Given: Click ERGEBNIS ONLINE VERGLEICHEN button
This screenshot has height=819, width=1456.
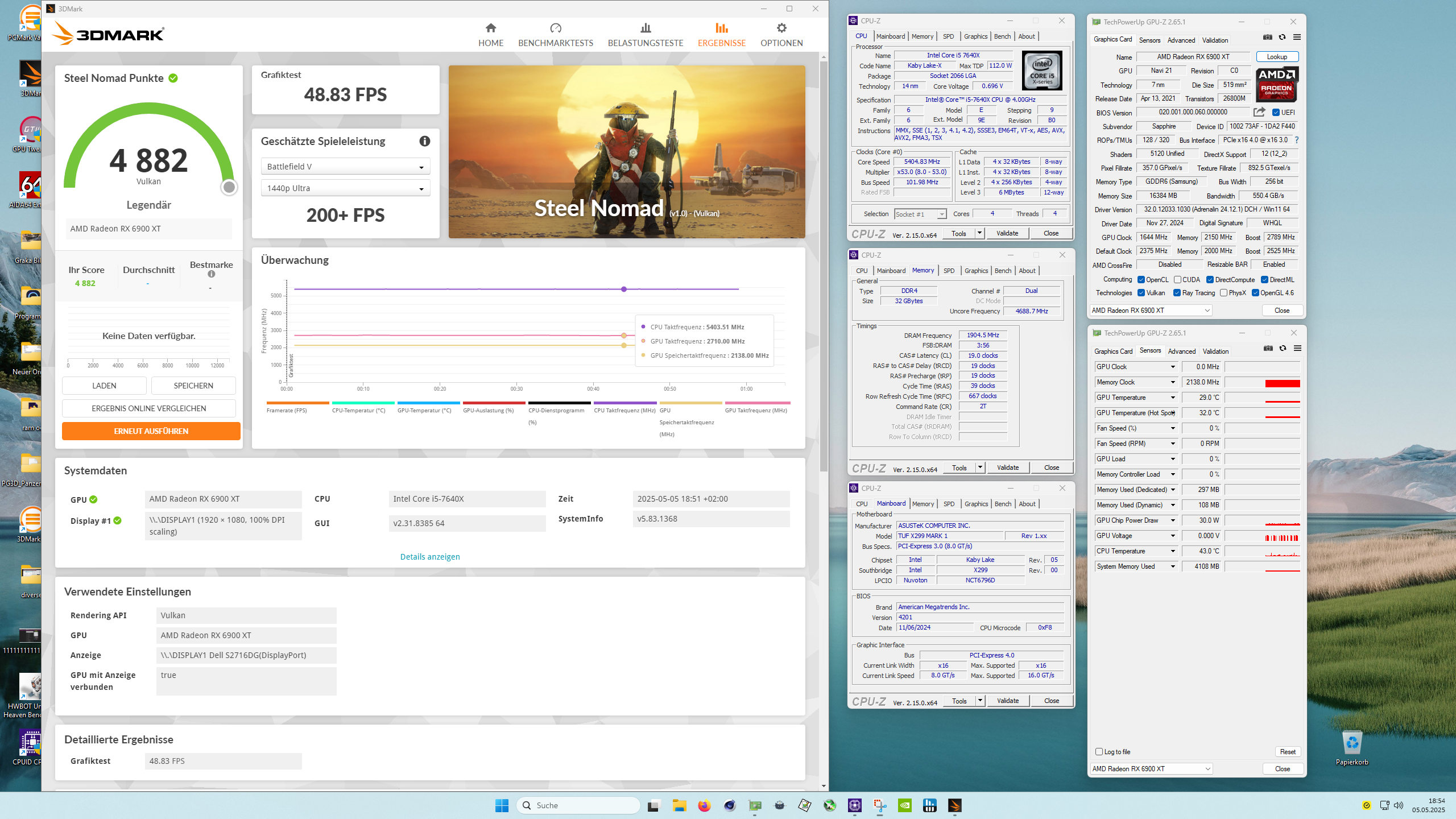Looking at the screenshot, I should [148, 408].
